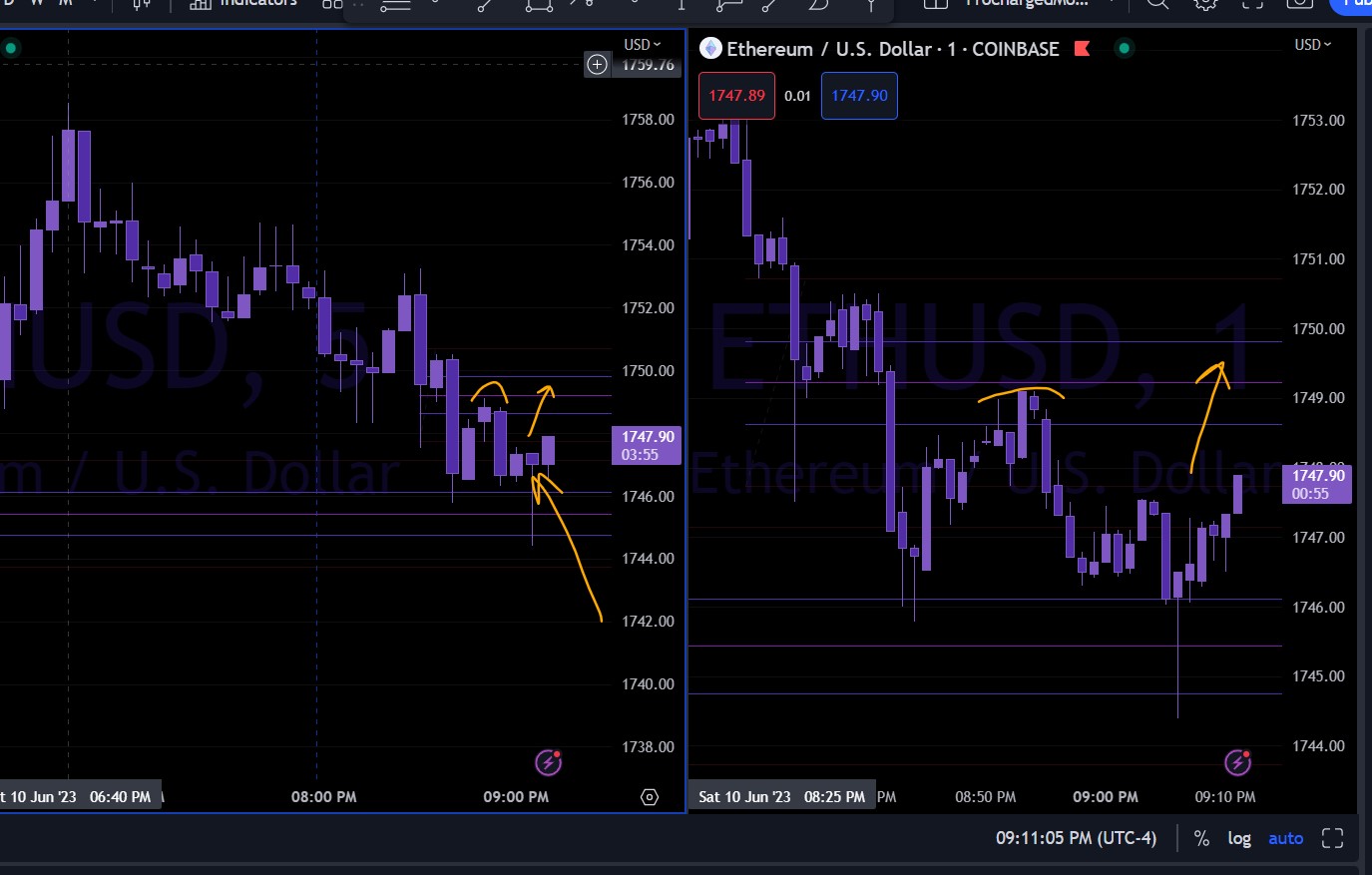1372x875 pixels.
Task: Click the 1751.00 price axis label
Action: (x=1318, y=259)
